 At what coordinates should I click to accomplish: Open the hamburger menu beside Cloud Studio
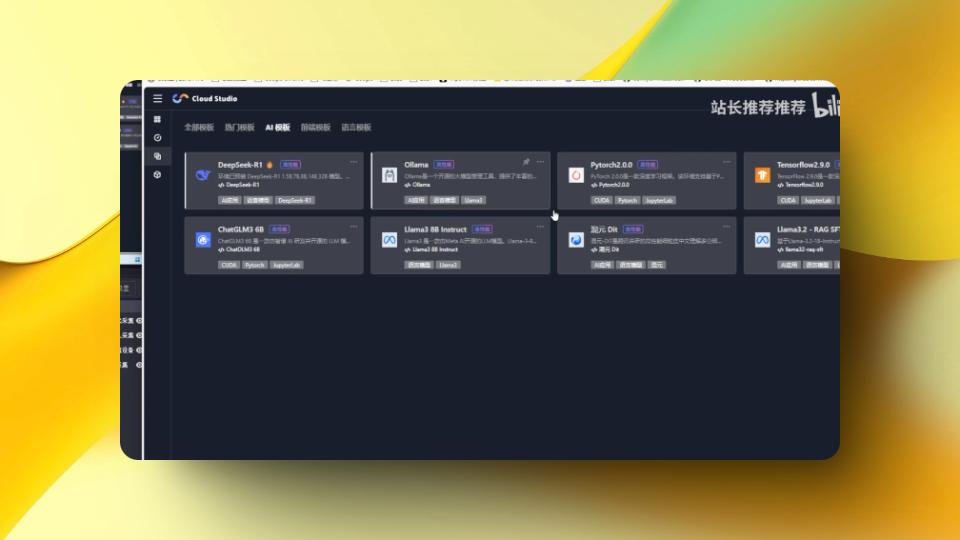pos(157,98)
